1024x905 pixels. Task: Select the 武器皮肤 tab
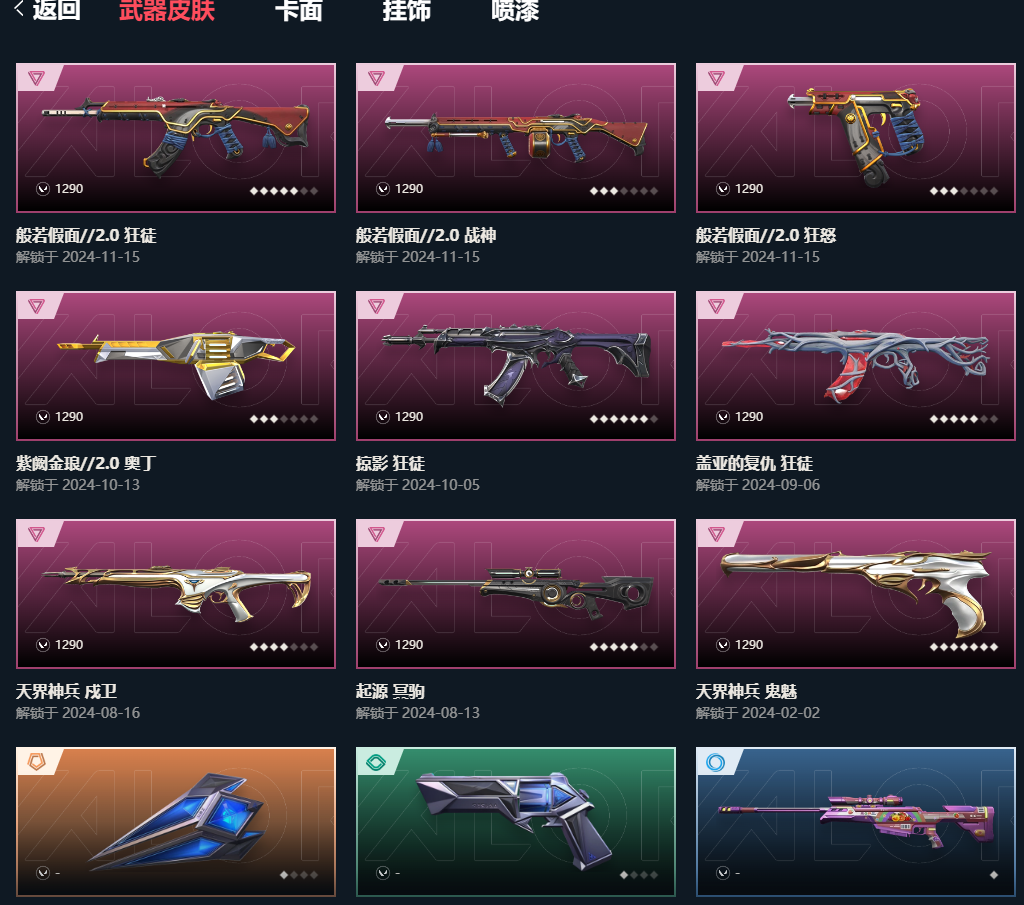167,10
